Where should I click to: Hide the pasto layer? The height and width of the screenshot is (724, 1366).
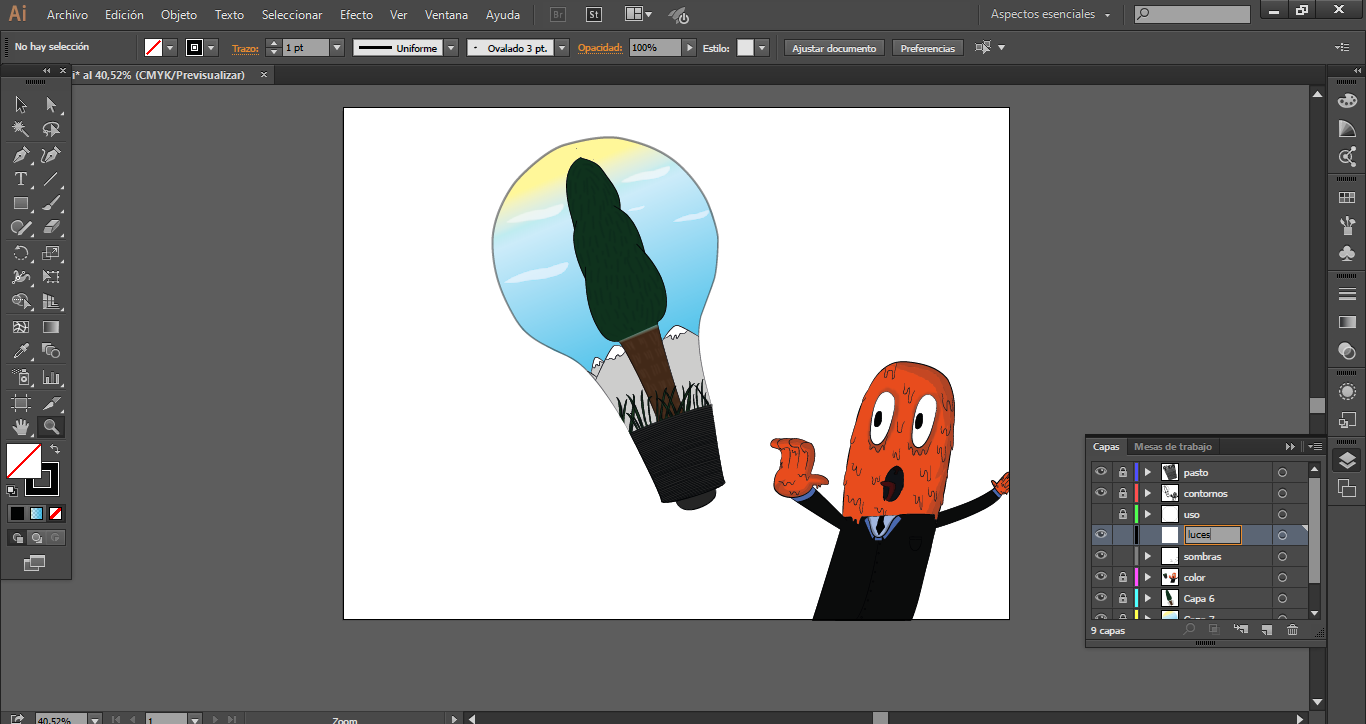(x=1101, y=472)
